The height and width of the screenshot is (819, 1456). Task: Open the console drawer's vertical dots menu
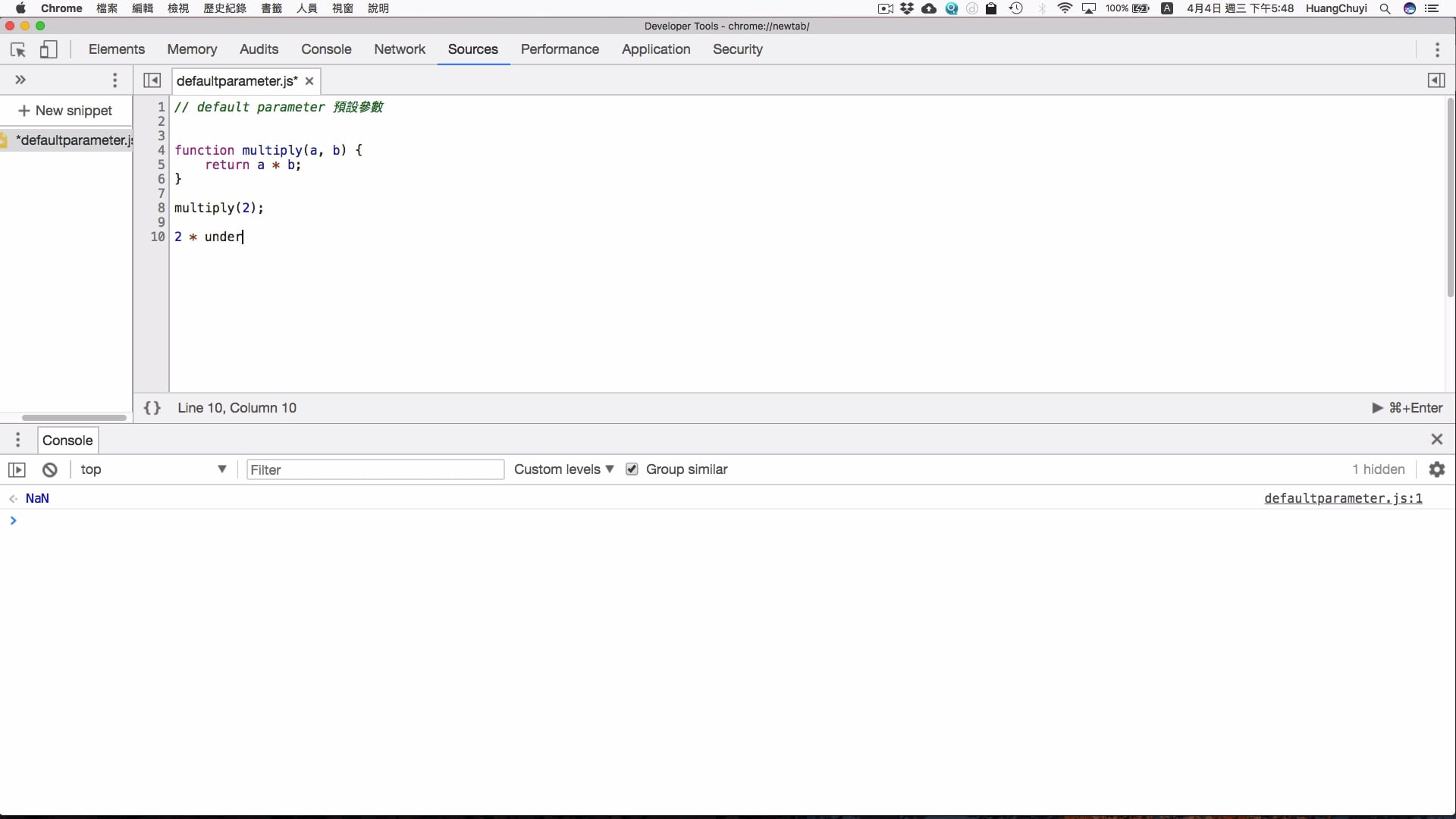point(17,440)
